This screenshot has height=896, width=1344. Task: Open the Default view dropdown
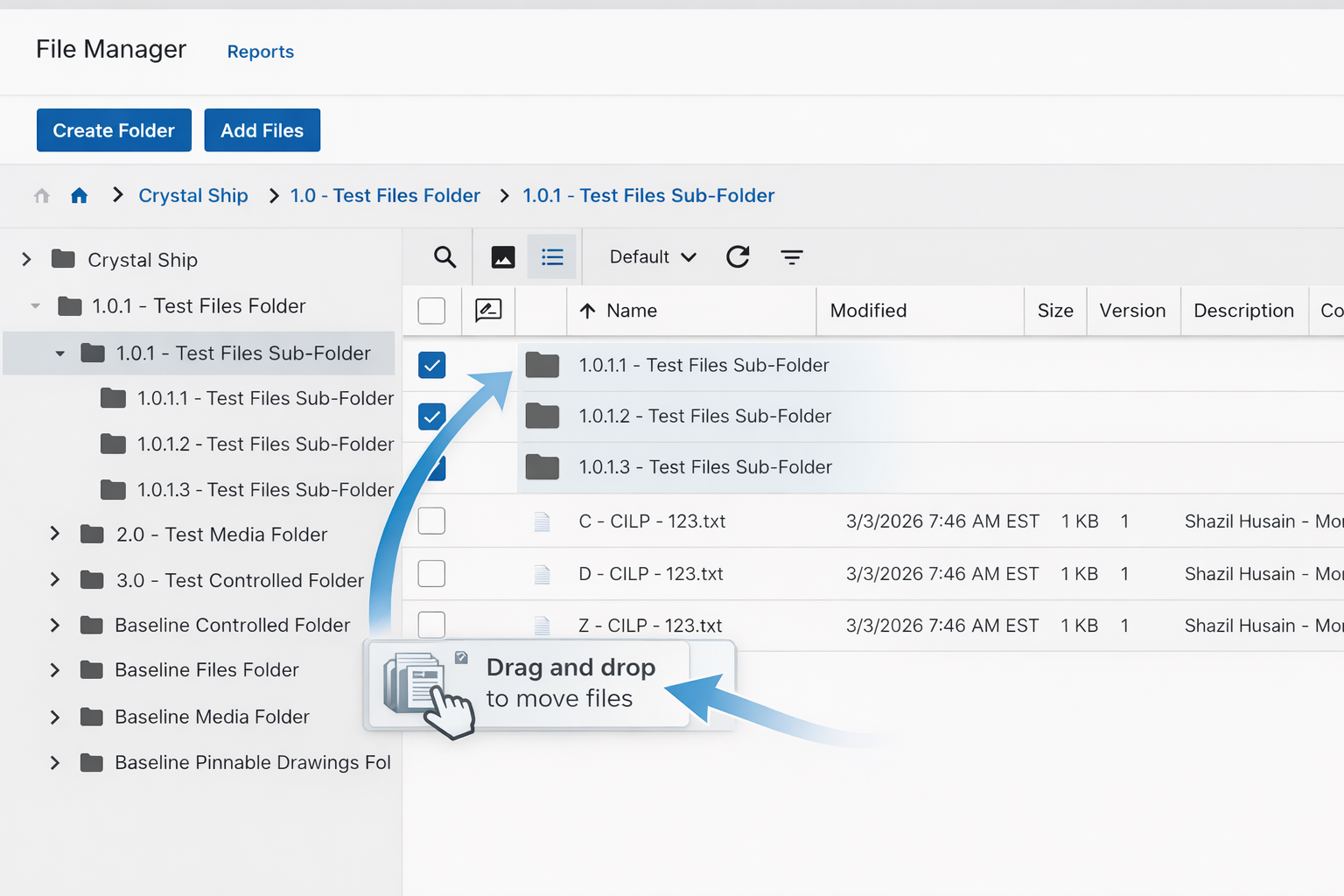[x=653, y=257]
